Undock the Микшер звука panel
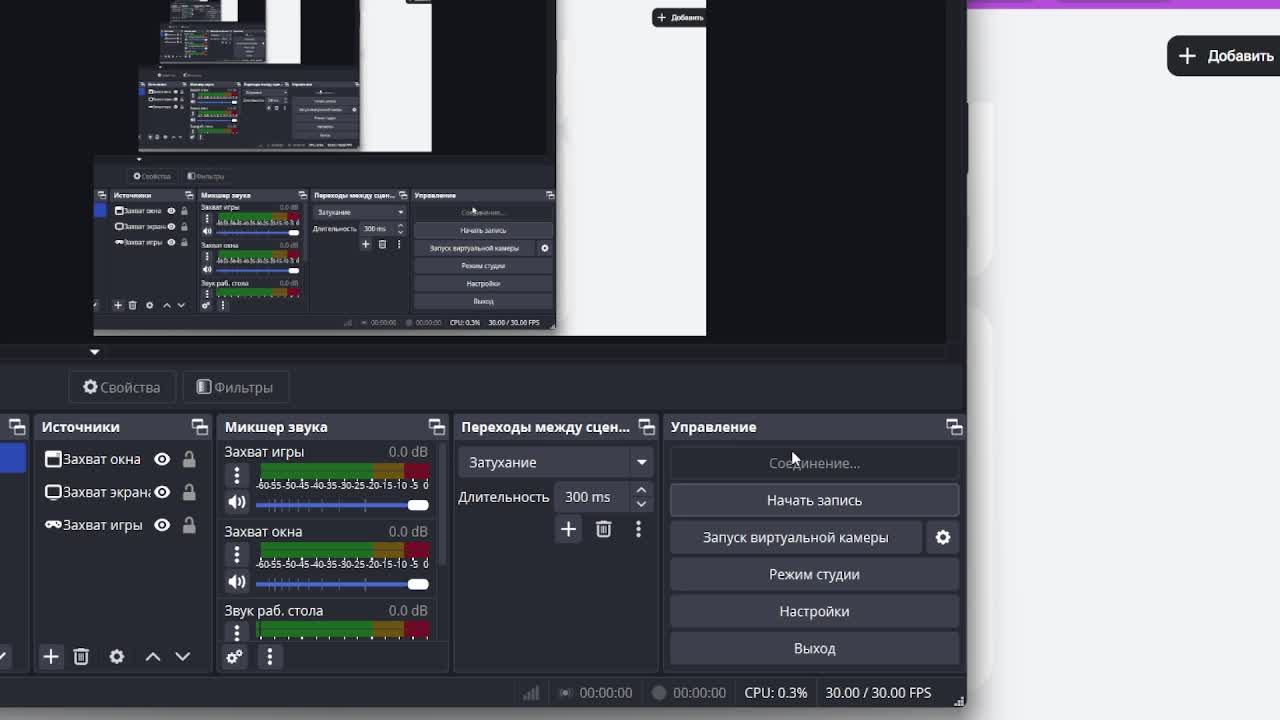The image size is (1280, 720). 437,427
